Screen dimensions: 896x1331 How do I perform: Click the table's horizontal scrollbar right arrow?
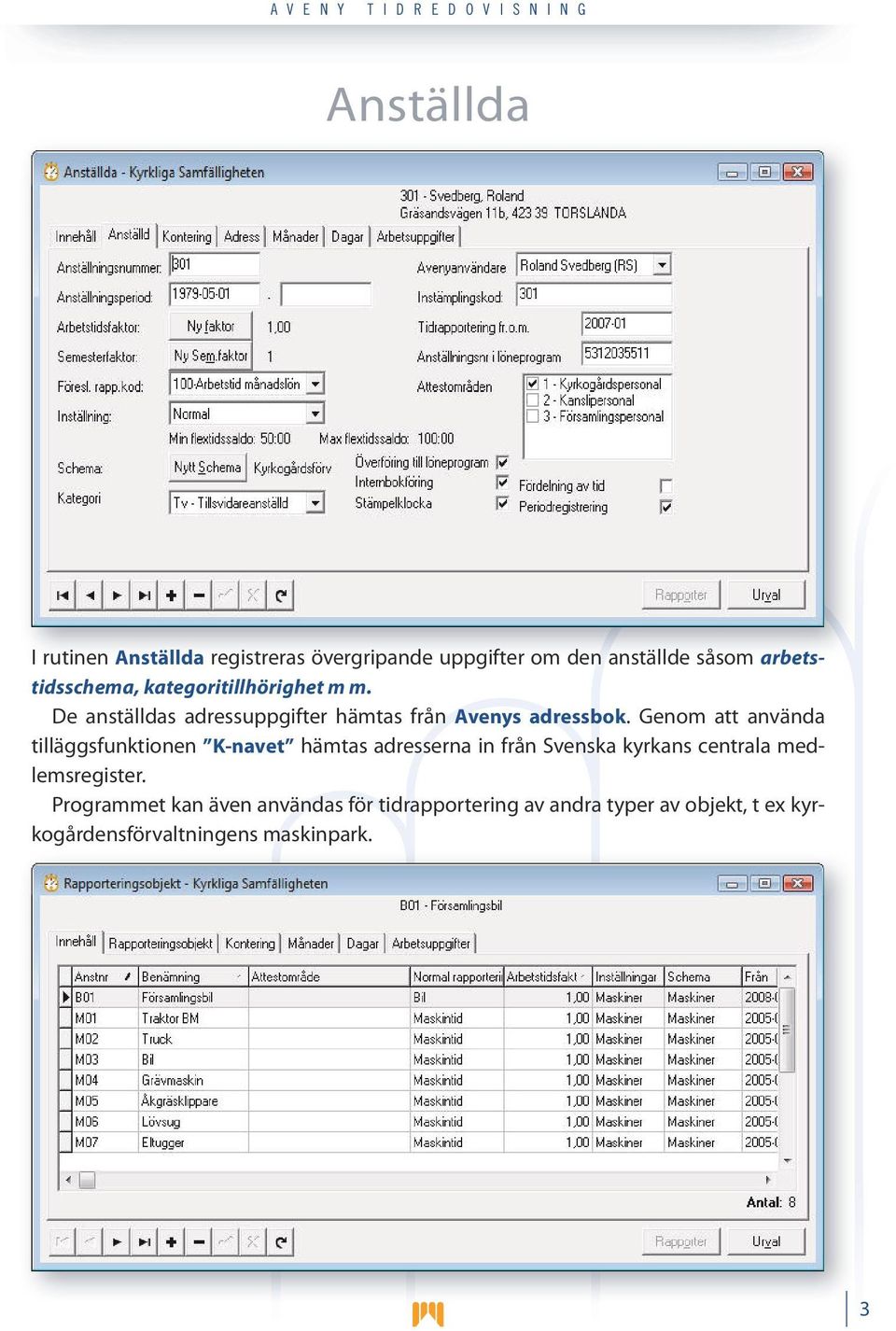click(x=768, y=1180)
